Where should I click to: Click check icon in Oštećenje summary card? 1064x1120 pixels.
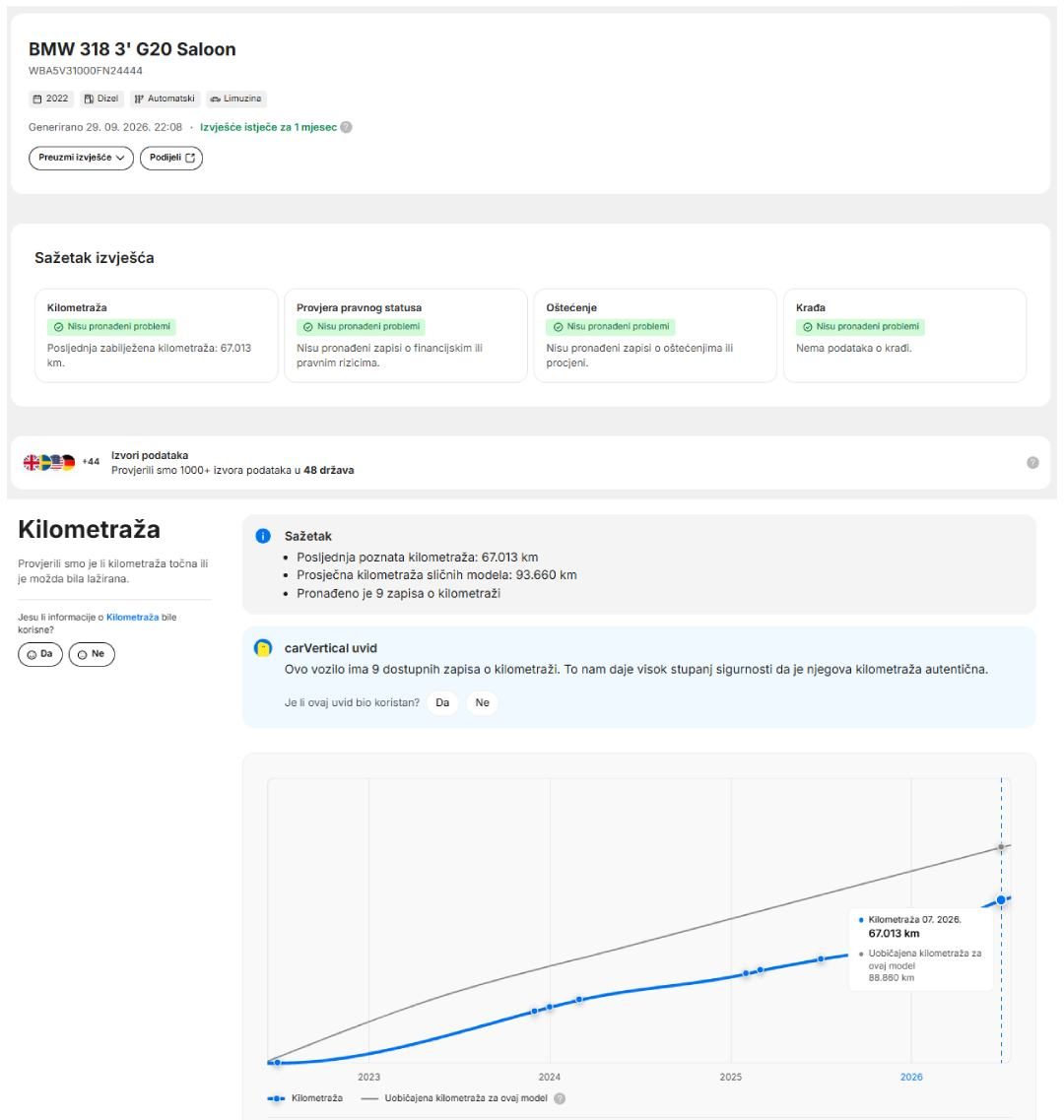point(558,327)
